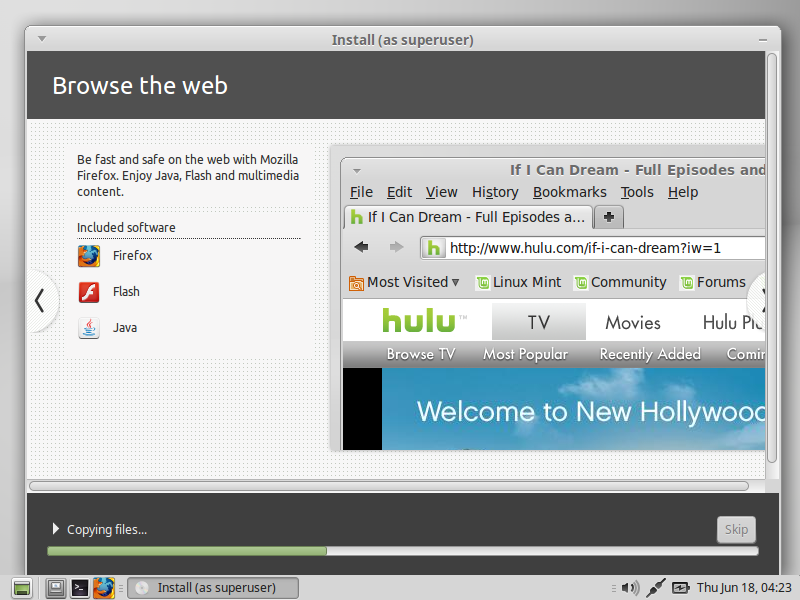
Task: Click the horizontal scrollbar below the slideshow
Action: (x=389, y=486)
